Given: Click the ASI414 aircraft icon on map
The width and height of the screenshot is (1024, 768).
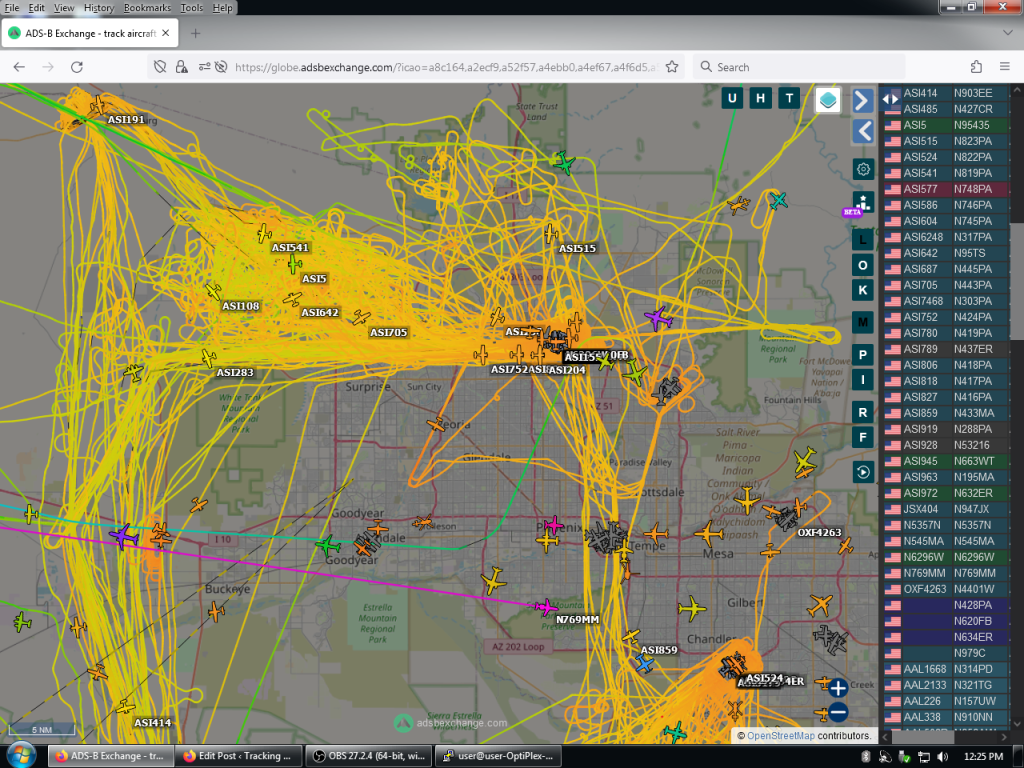Looking at the screenshot, I should [x=125, y=707].
